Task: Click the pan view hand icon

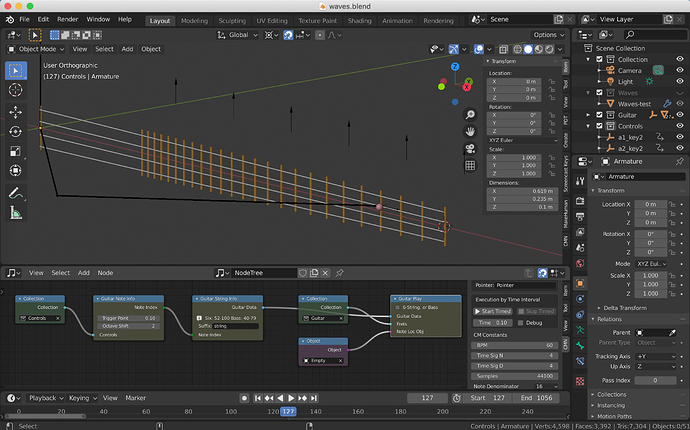Action: 470,131
